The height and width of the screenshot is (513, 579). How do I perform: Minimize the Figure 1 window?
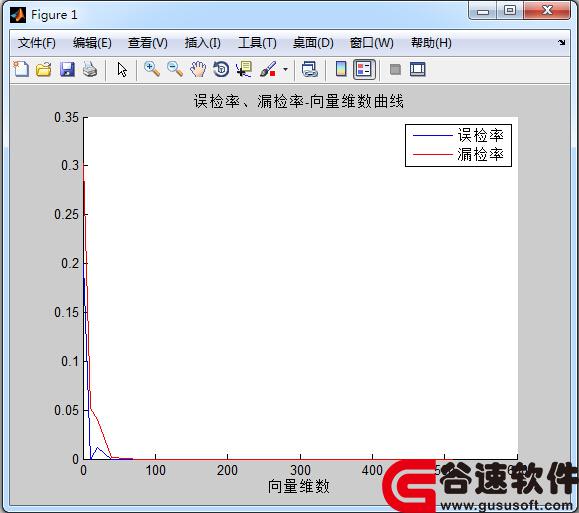pyautogui.click(x=483, y=11)
